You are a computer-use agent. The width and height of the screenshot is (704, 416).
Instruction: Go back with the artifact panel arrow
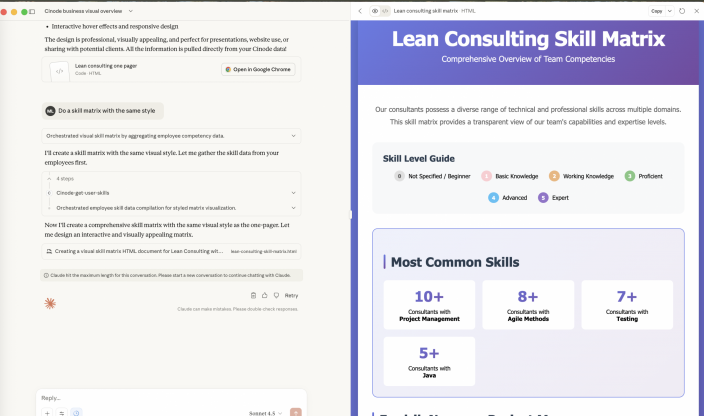point(360,10)
